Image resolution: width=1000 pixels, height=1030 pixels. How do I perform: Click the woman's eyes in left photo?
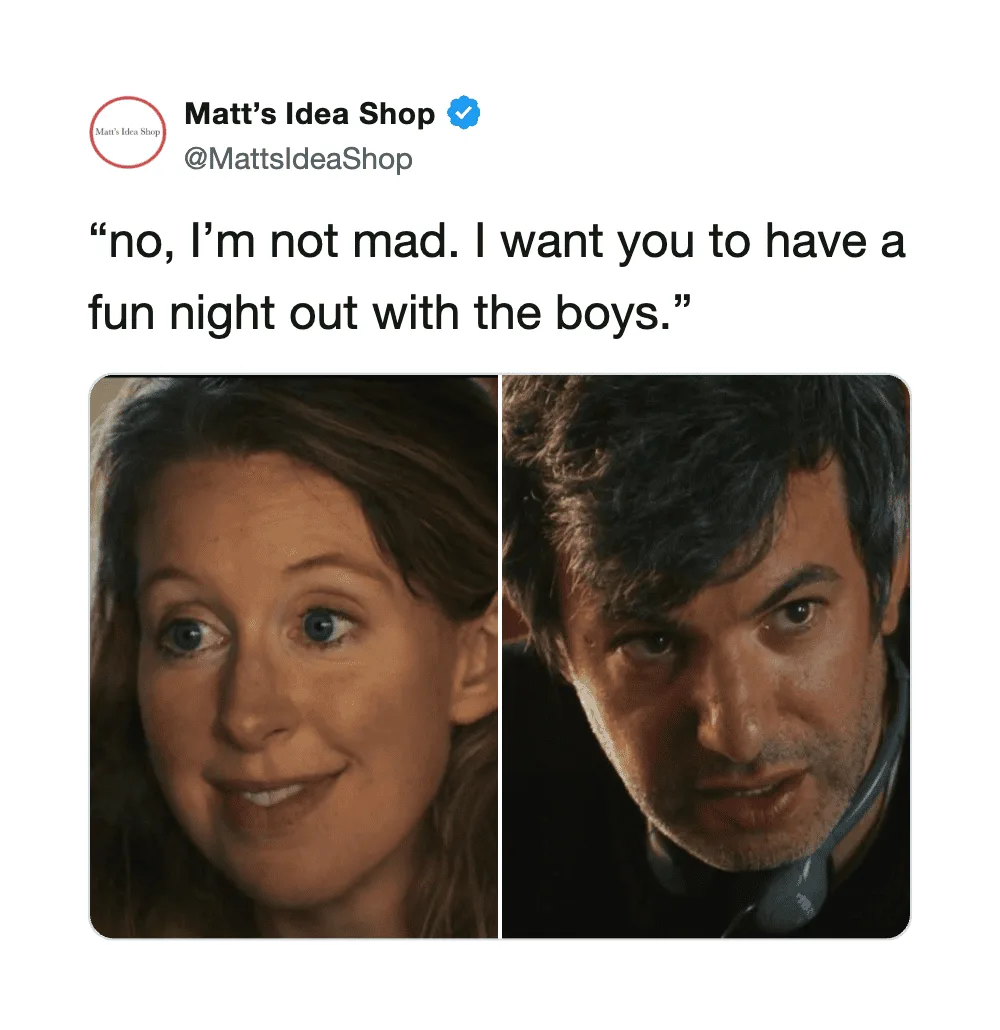tap(255, 629)
